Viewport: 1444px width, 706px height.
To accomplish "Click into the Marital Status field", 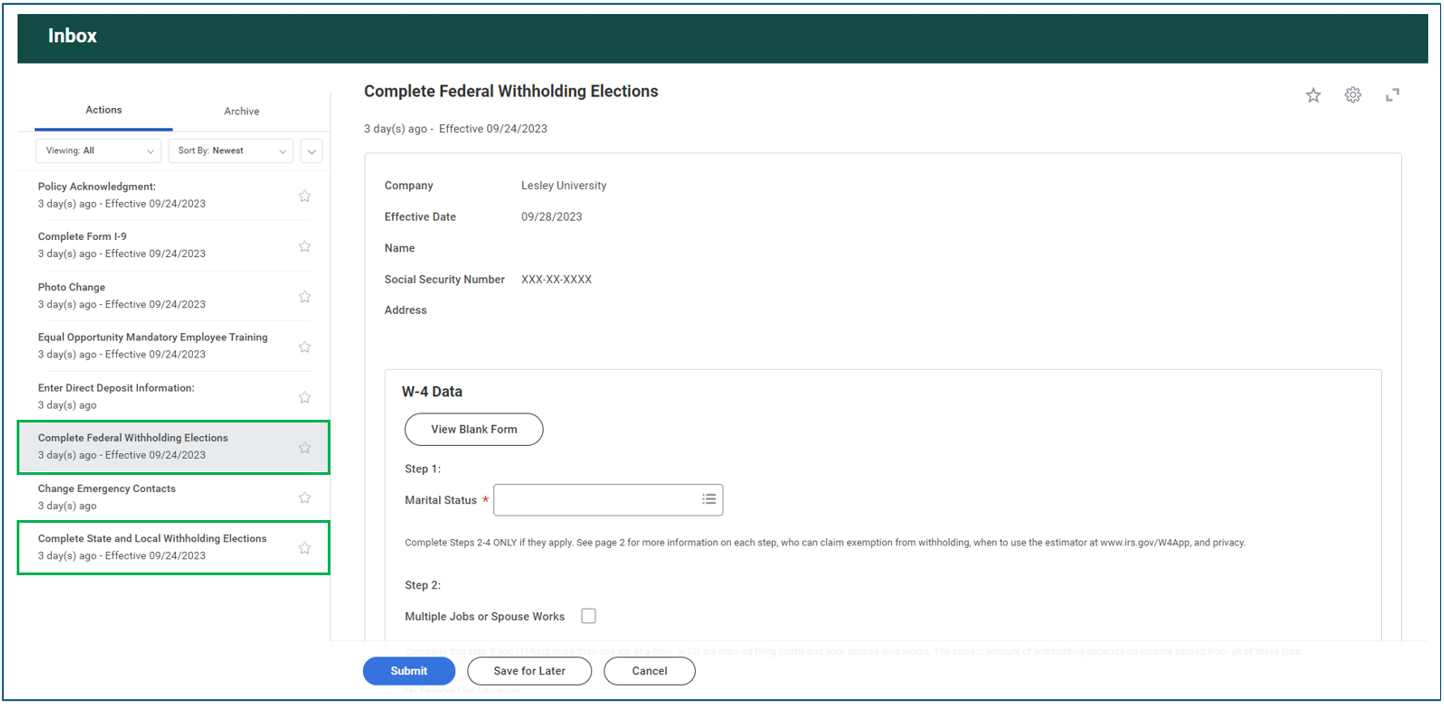I will [x=608, y=499].
